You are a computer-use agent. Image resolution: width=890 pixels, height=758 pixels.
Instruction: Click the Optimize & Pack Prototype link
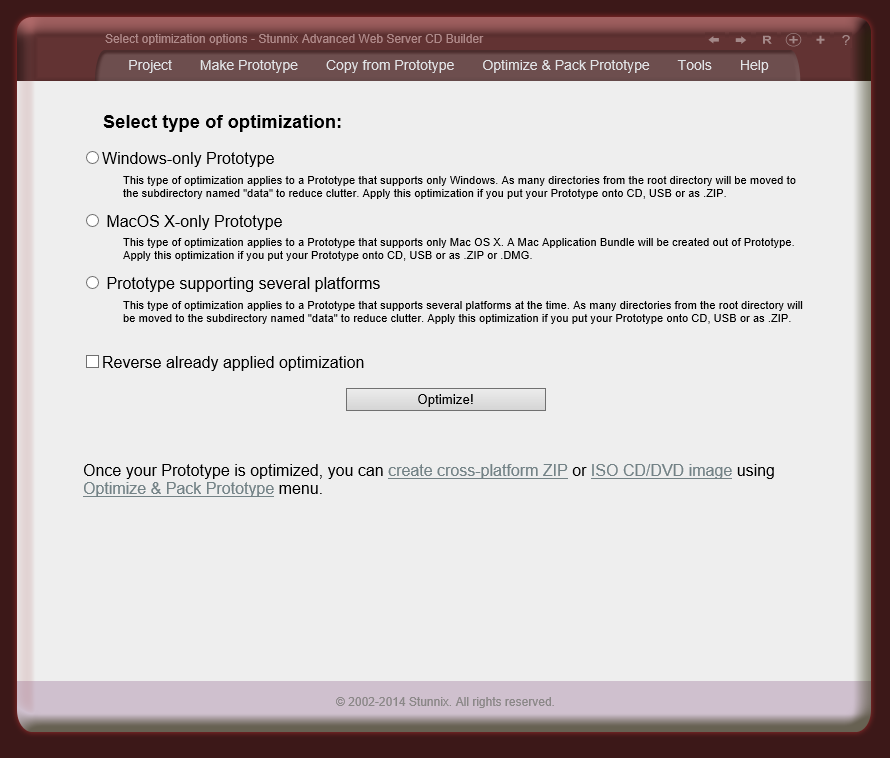178,488
